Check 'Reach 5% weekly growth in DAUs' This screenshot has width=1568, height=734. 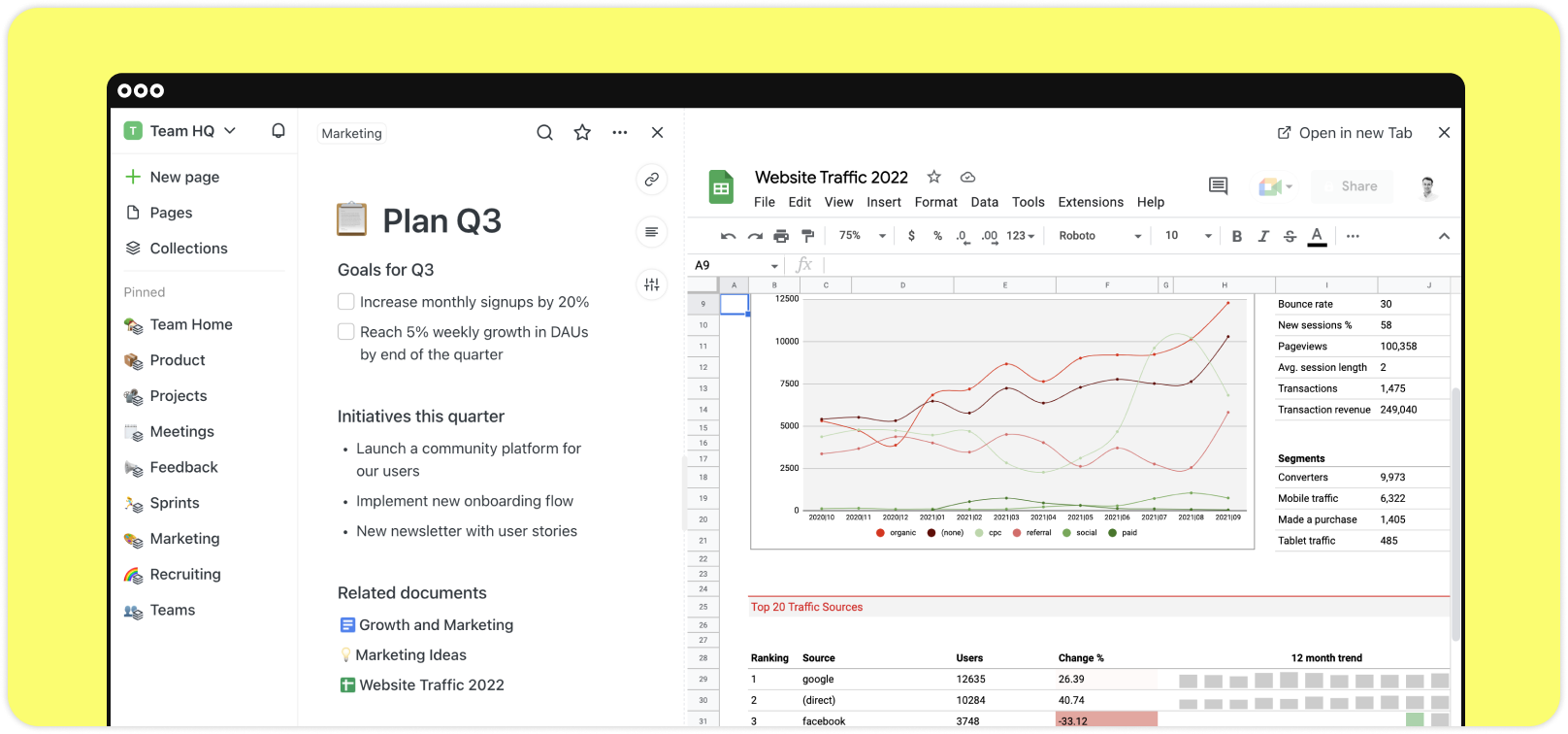(345, 332)
